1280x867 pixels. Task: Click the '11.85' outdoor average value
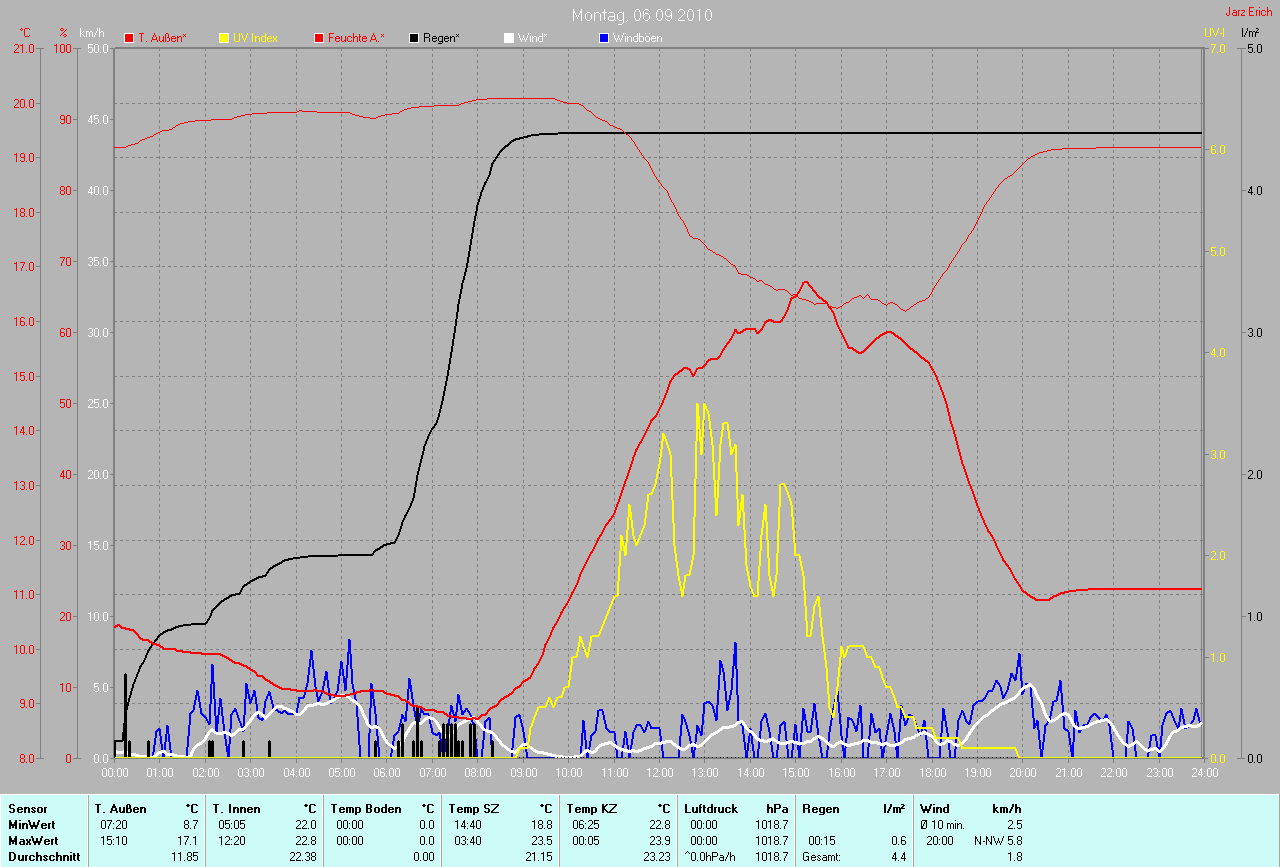pyautogui.click(x=185, y=856)
